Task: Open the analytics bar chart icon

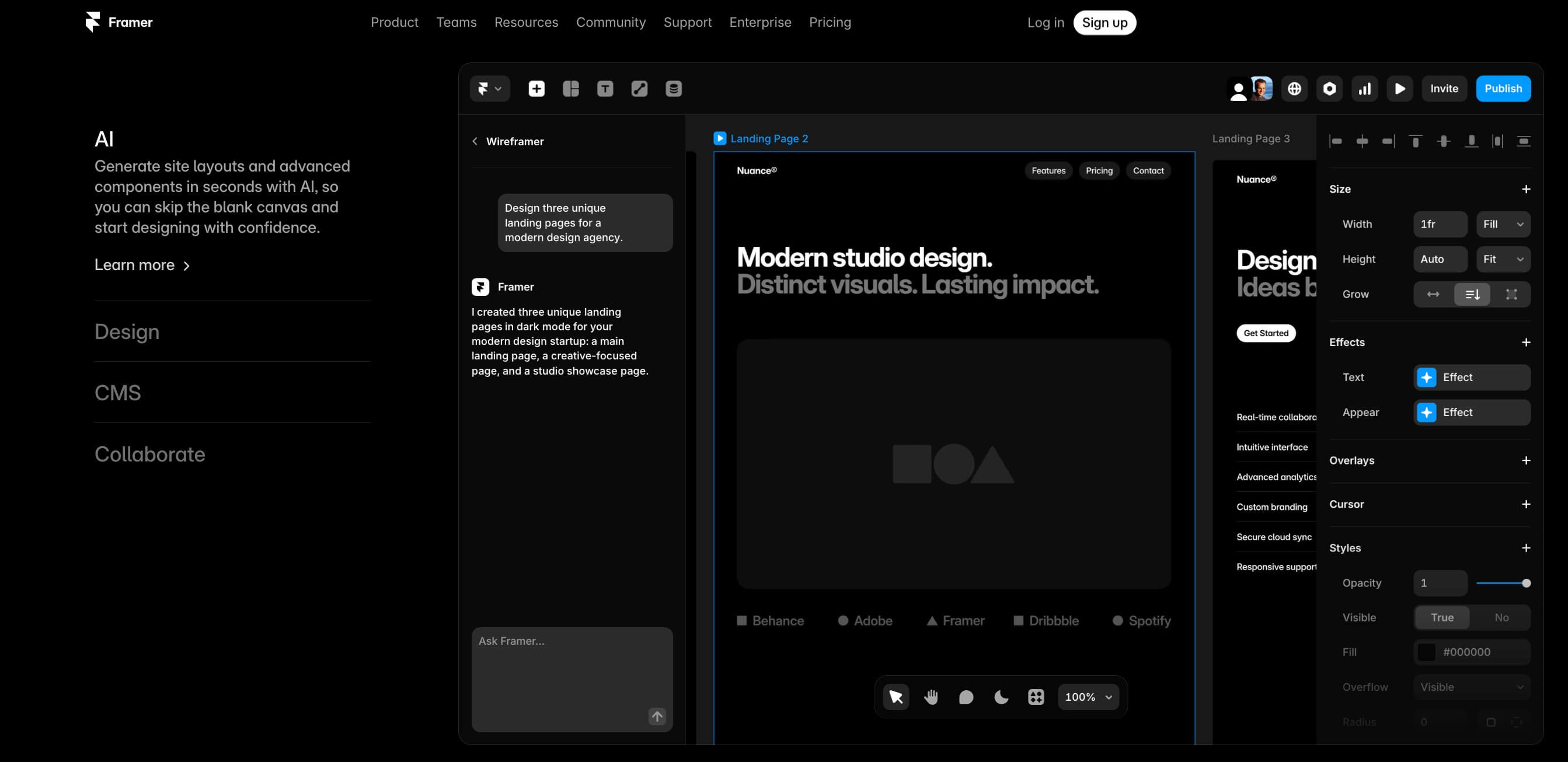Action: pos(1365,89)
